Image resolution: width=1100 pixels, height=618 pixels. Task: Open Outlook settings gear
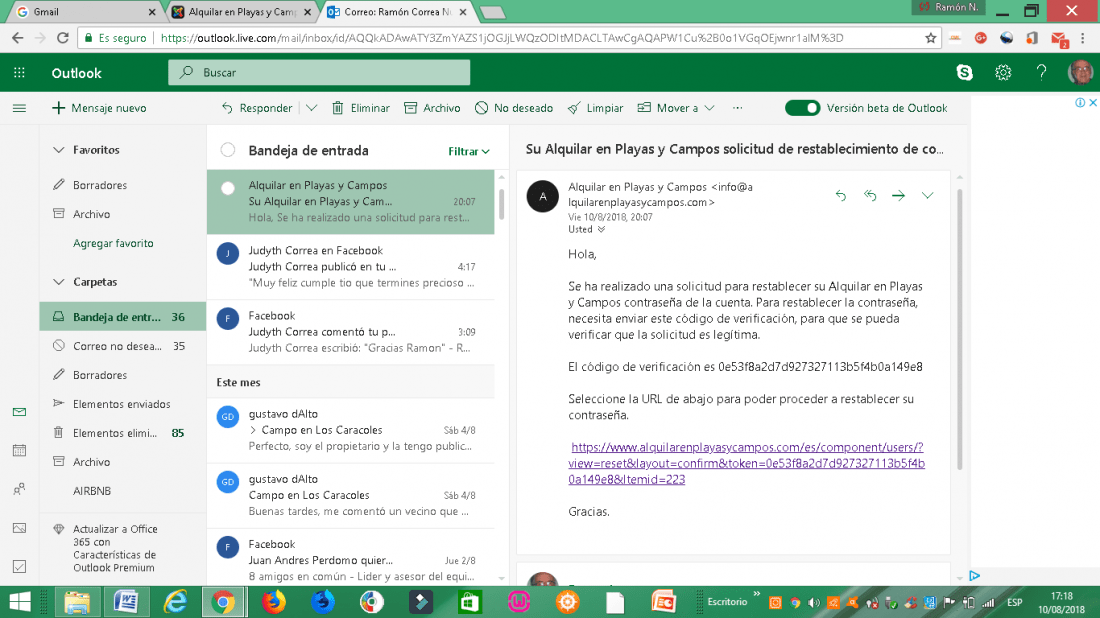1003,72
